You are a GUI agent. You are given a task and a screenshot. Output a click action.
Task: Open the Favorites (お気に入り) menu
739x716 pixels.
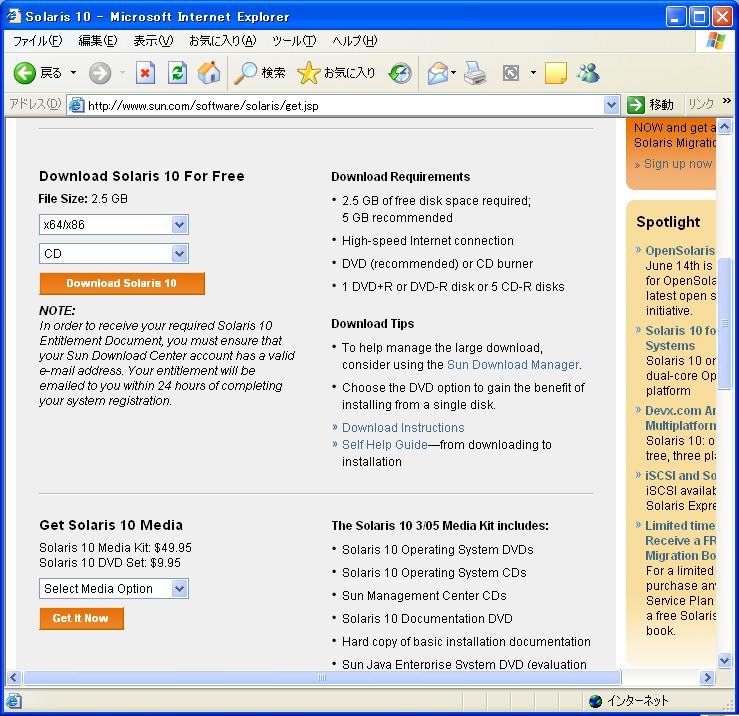[222, 41]
